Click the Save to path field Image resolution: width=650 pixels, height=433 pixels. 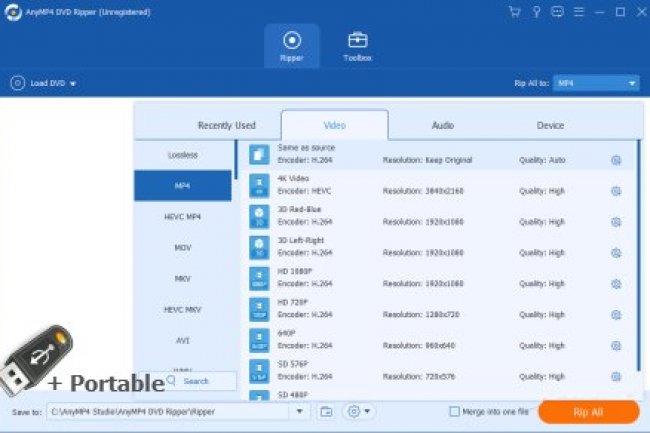[x=168, y=411]
